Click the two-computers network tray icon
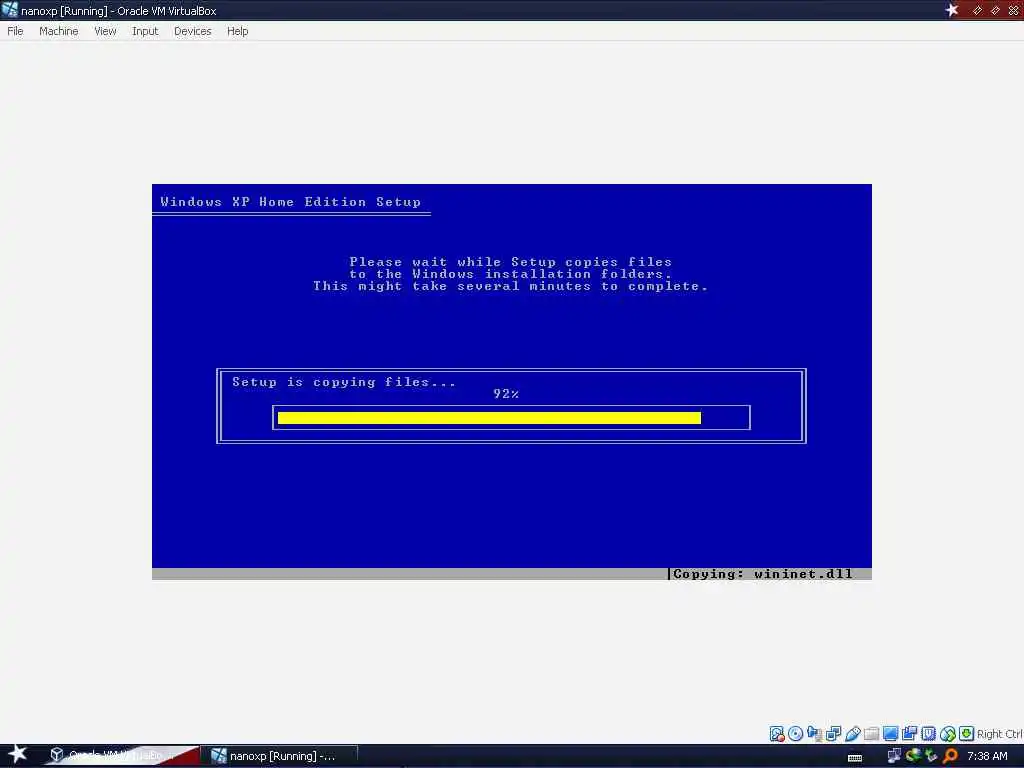Image resolution: width=1024 pixels, height=768 pixels. pos(894,756)
